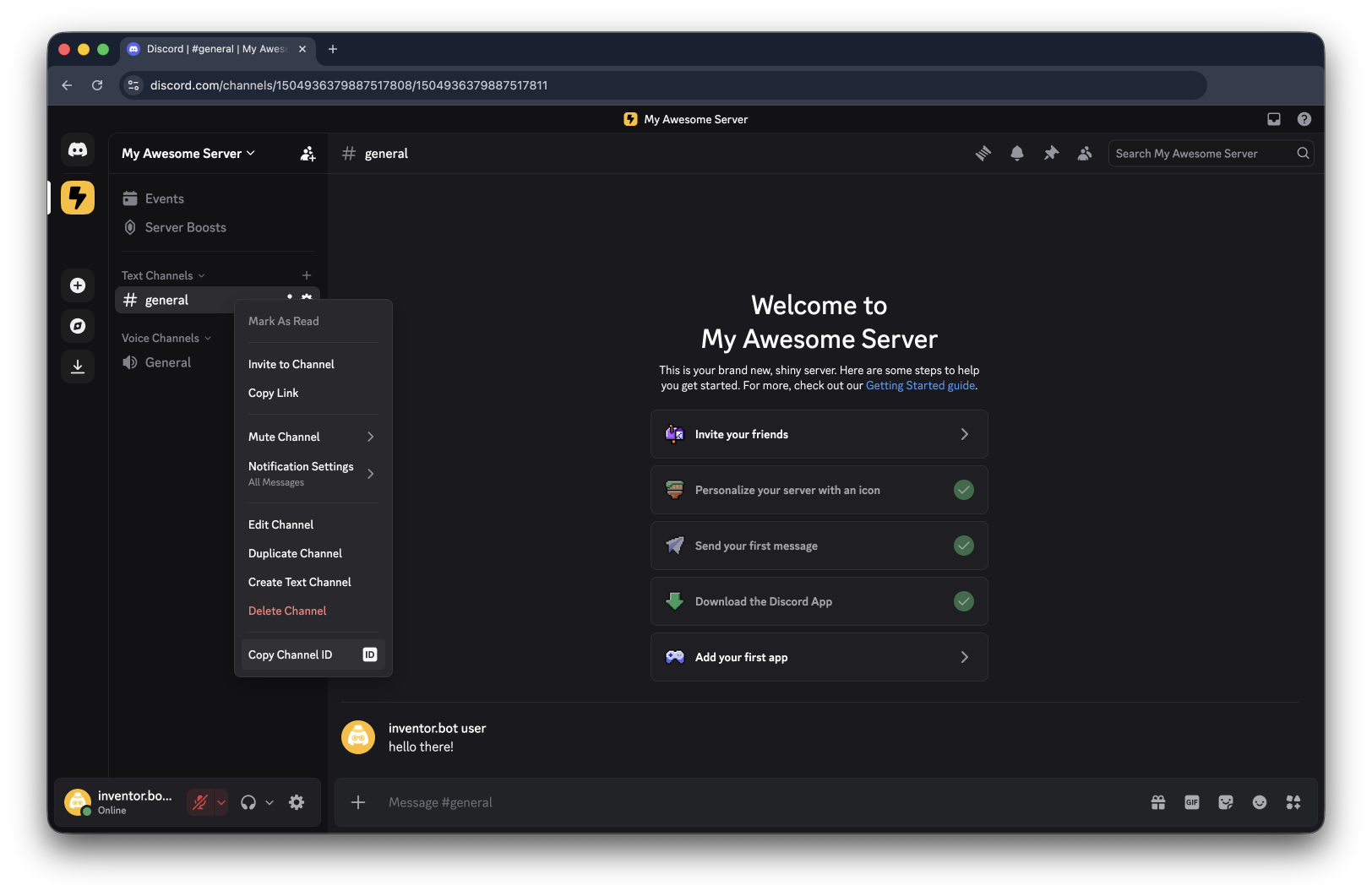Click the attachment plus icon in message bar
This screenshot has height=896, width=1372.
pos(358,802)
